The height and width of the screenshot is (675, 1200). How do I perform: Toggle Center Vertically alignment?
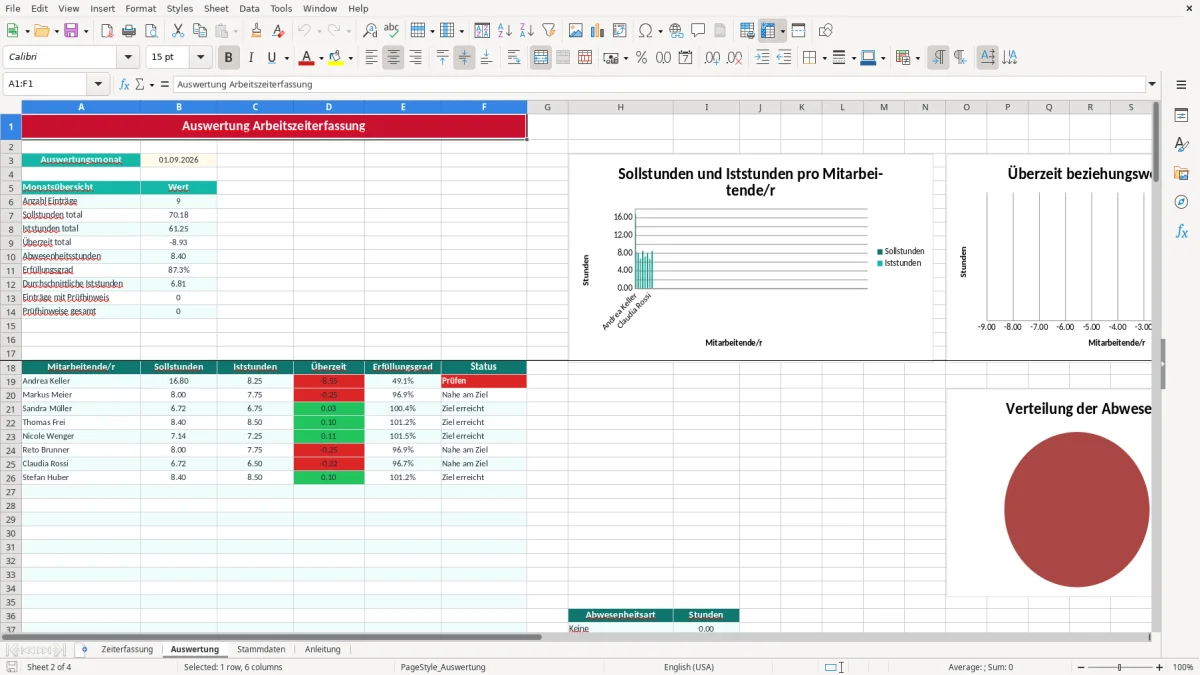464,58
